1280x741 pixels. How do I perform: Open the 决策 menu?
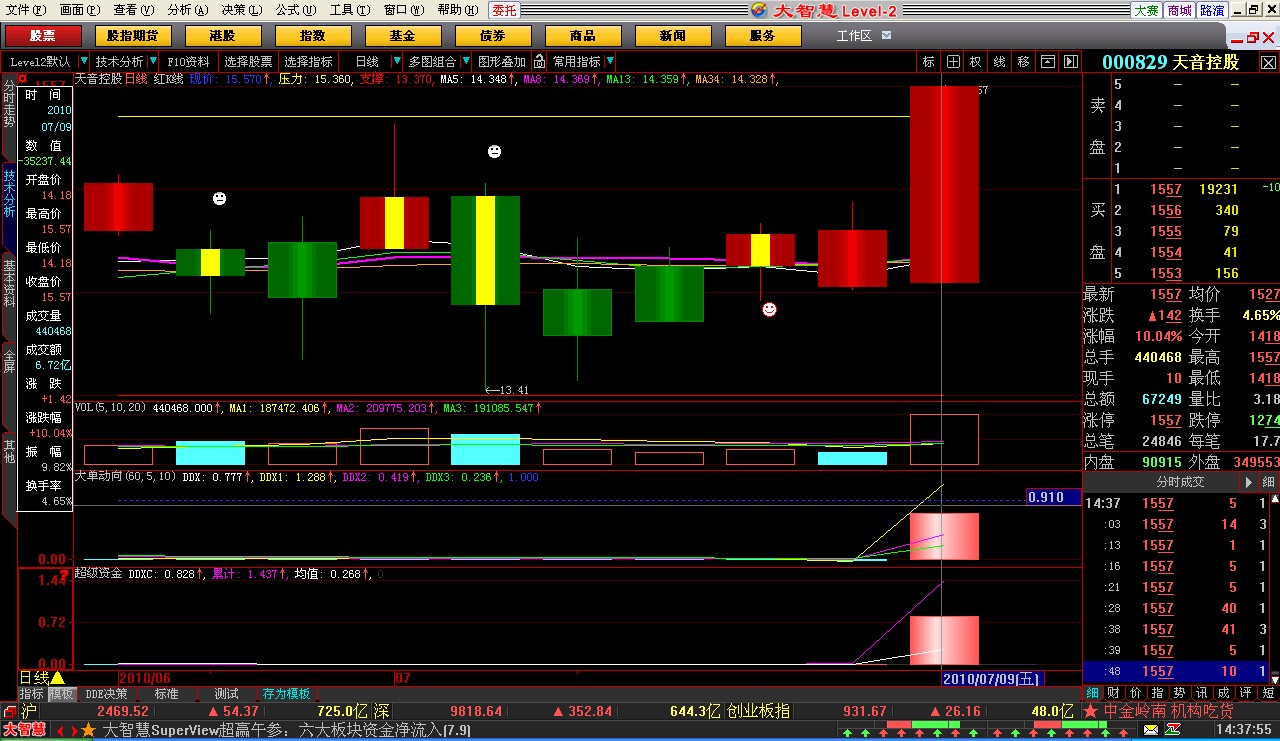[241, 10]
